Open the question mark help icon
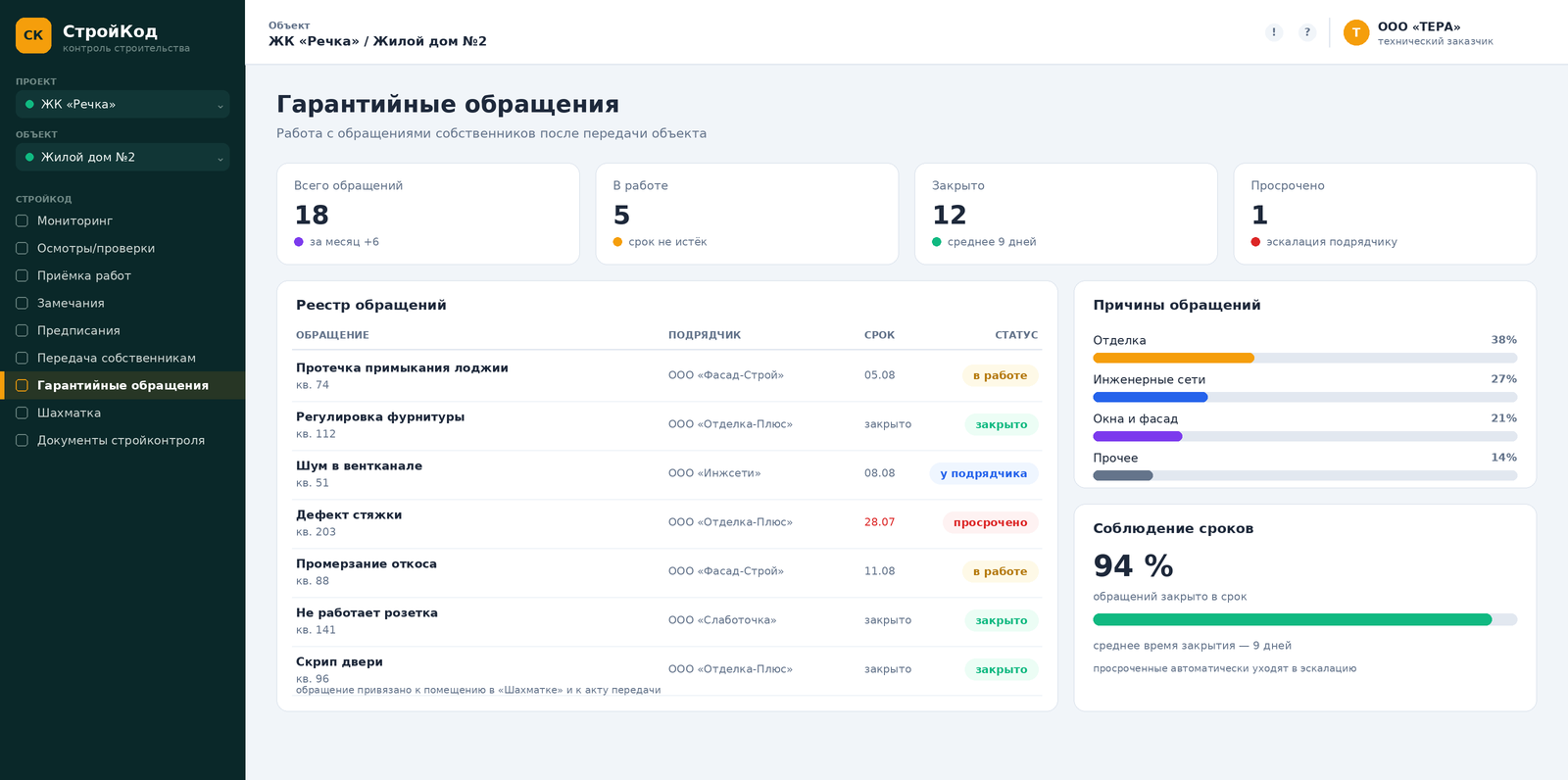 [1307, 32]
